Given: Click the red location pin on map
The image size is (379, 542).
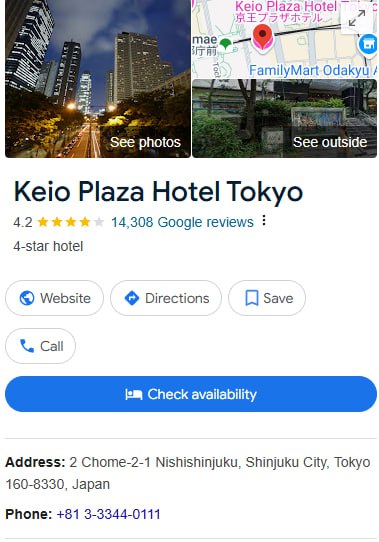Looking at the screenshot, I should 263,37.
